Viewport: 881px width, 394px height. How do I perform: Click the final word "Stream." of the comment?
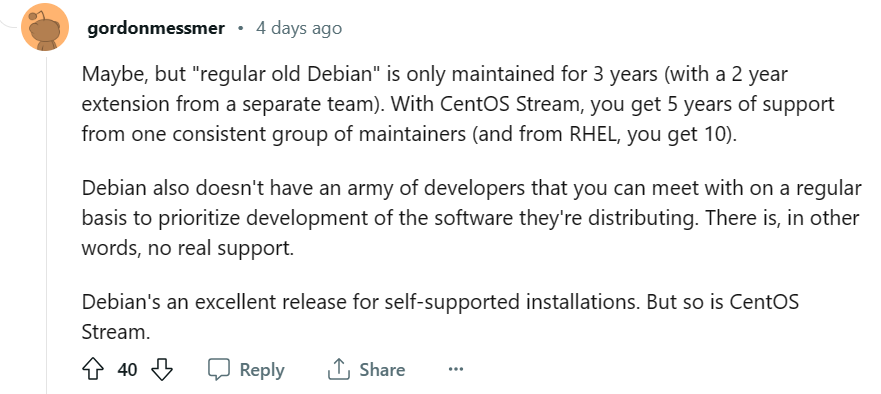(x=116, y=332)
